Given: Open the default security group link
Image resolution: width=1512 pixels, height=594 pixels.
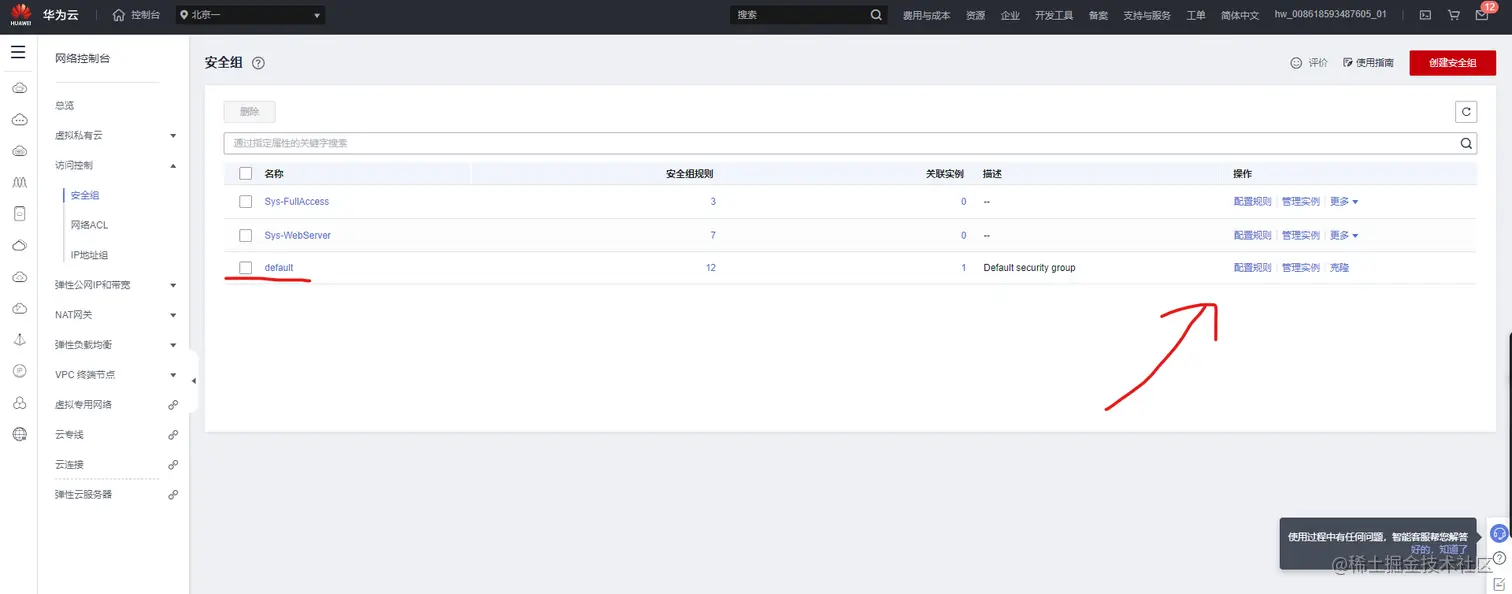Looking at the screenshot, I should [x=279, y=268].
